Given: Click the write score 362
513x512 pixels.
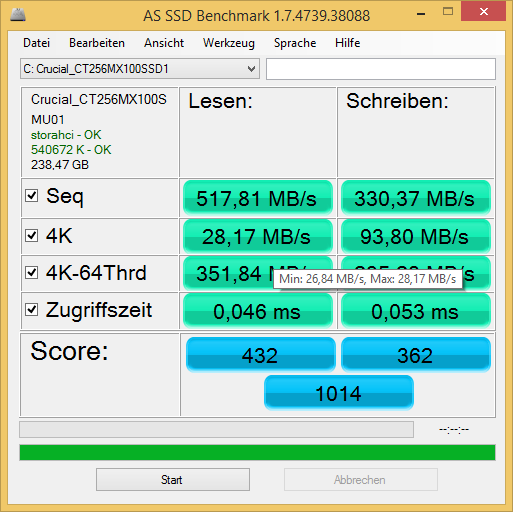Looking at the screenshot, I should point(416,355).
